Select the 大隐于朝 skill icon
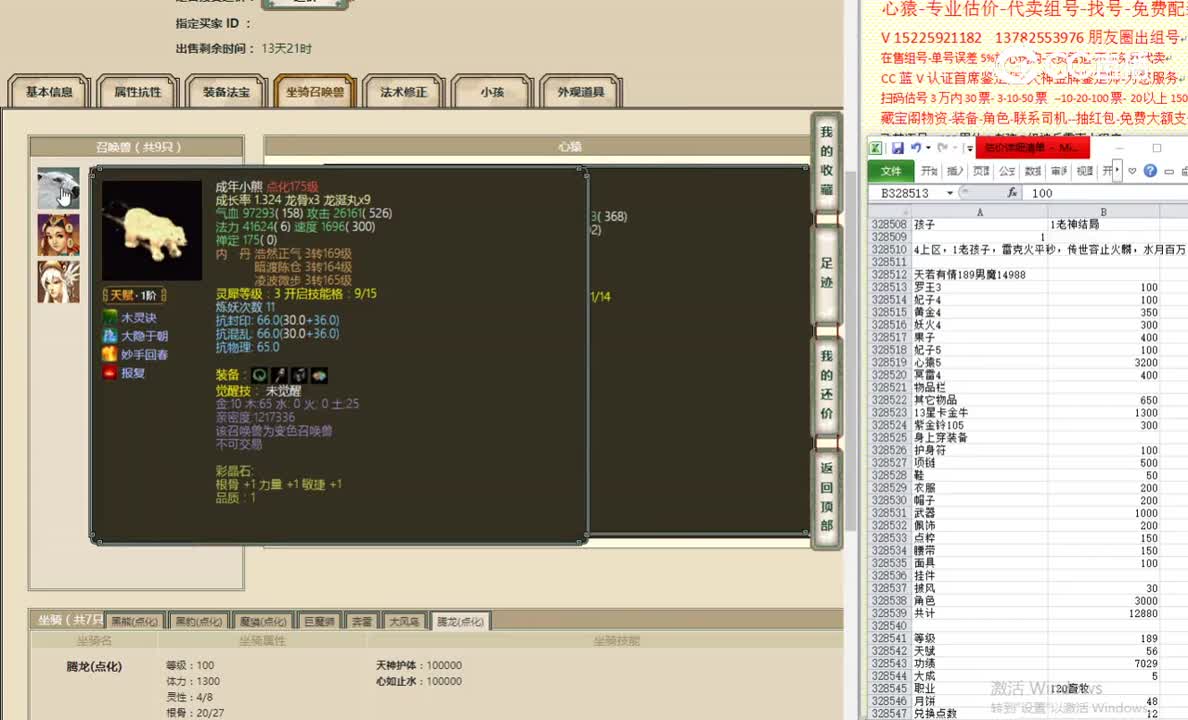This screenshot has height=720, width=1188. point(109,336)
